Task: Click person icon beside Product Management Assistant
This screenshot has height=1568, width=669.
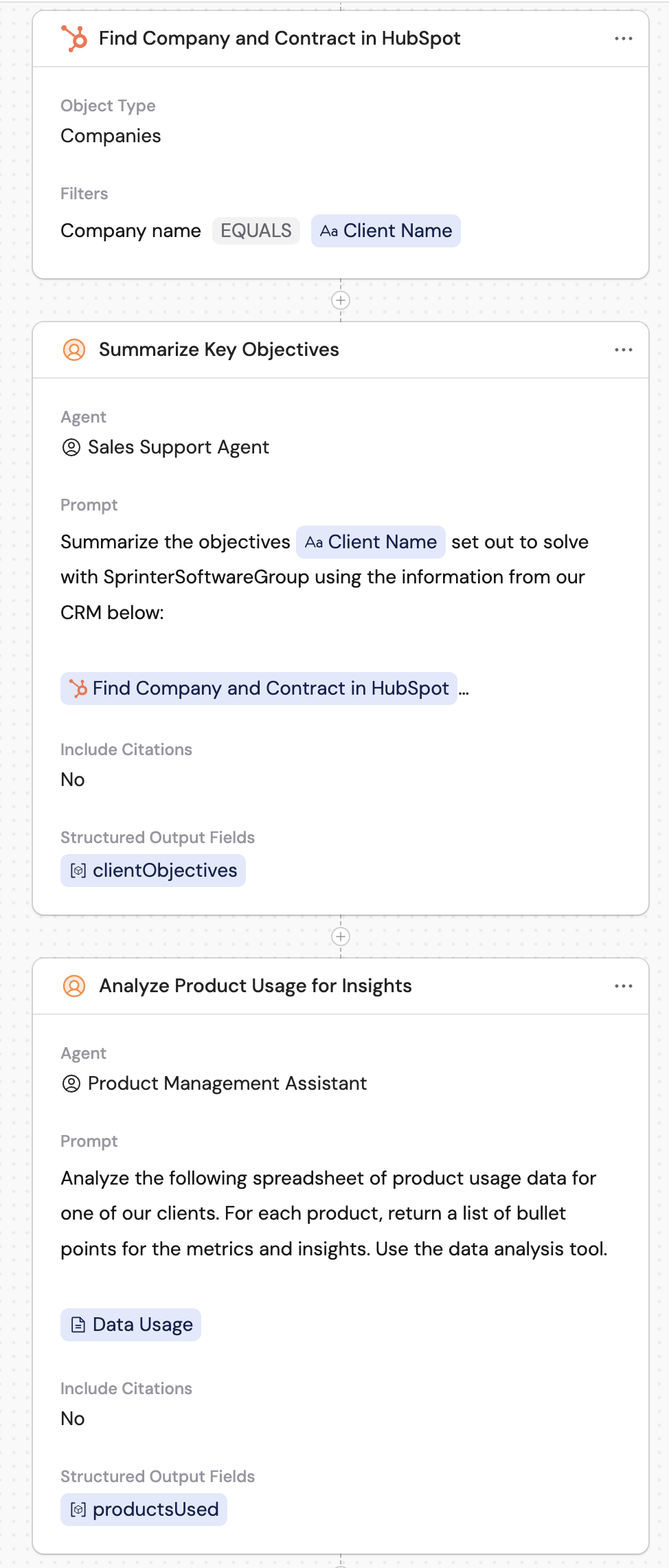Action: pyautogui.click(x=71, y=1084)
